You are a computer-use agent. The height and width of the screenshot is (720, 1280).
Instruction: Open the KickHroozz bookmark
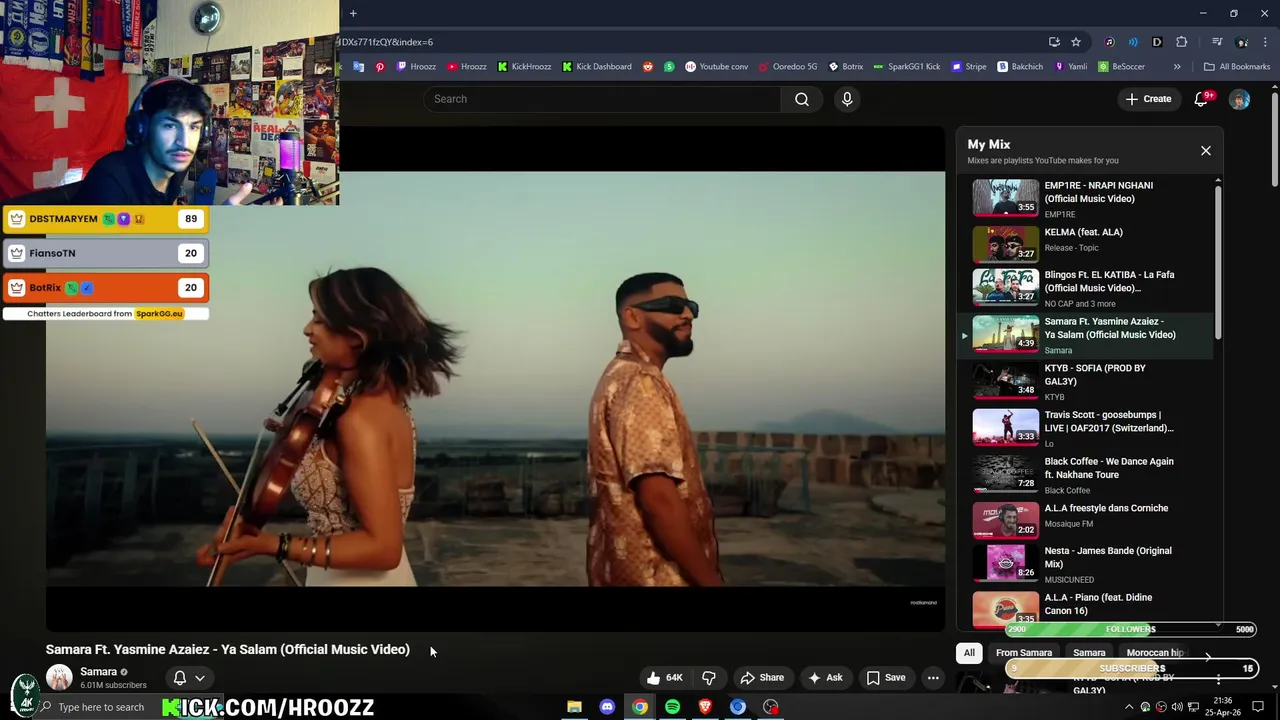524,67
